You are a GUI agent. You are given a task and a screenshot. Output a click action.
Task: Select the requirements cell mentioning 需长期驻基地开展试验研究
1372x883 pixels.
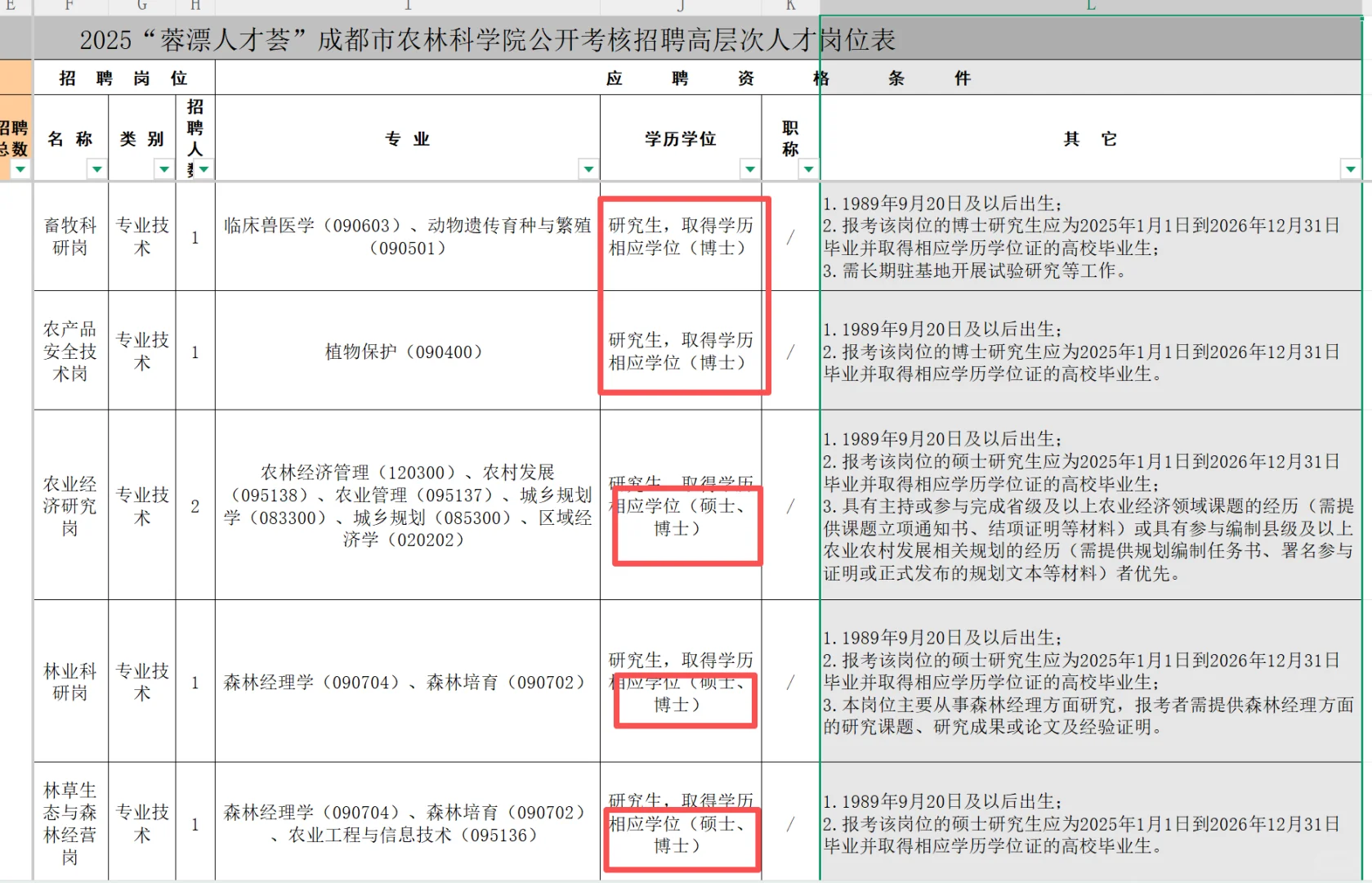pyautogui.click(x=1091, y=236)
